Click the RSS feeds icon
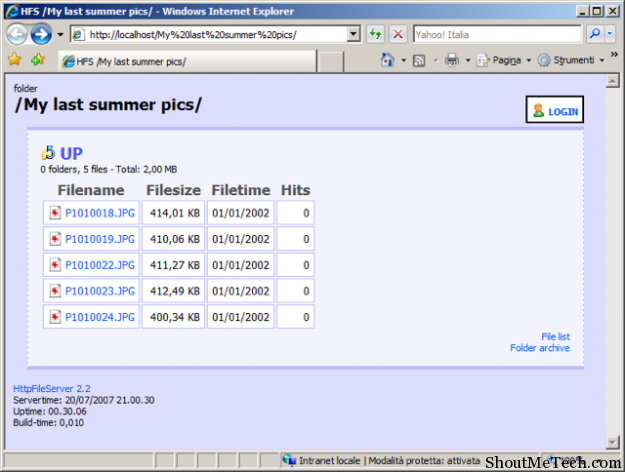Image resolution: width=625 pixels, height=472 pixels. click(419, 61)
